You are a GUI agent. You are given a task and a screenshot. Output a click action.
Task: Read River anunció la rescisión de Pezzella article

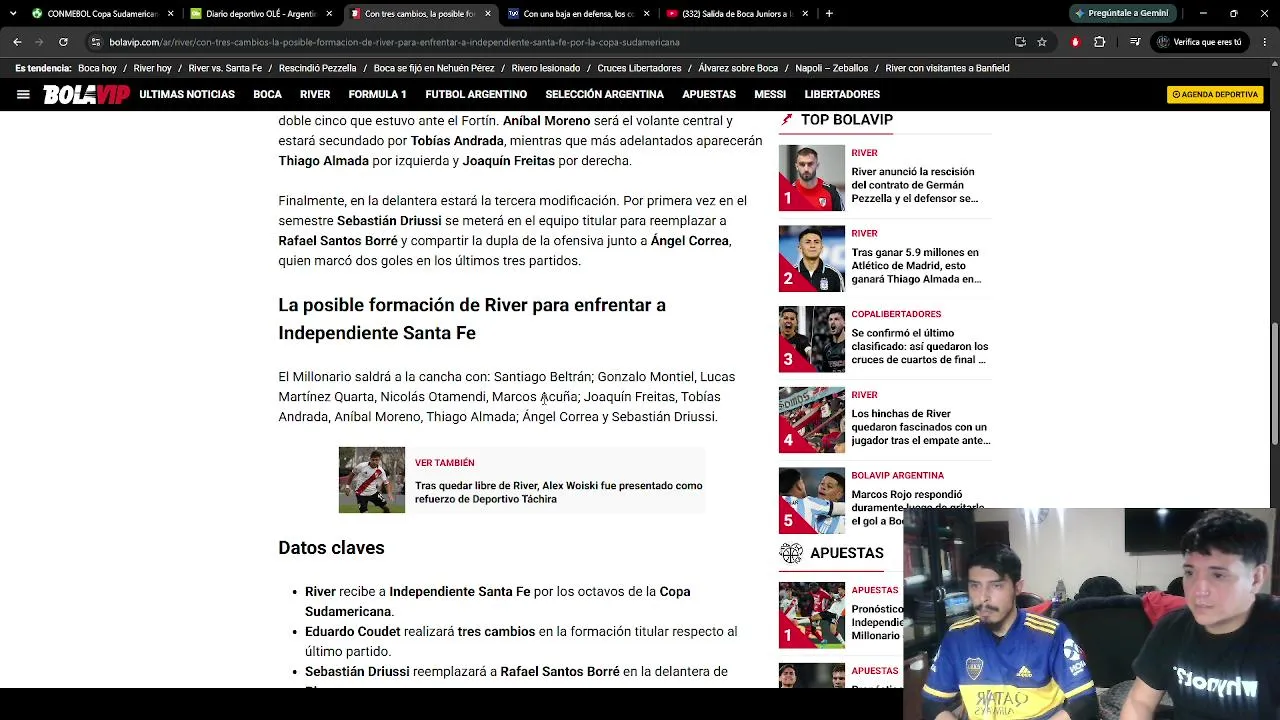point(915,185)
